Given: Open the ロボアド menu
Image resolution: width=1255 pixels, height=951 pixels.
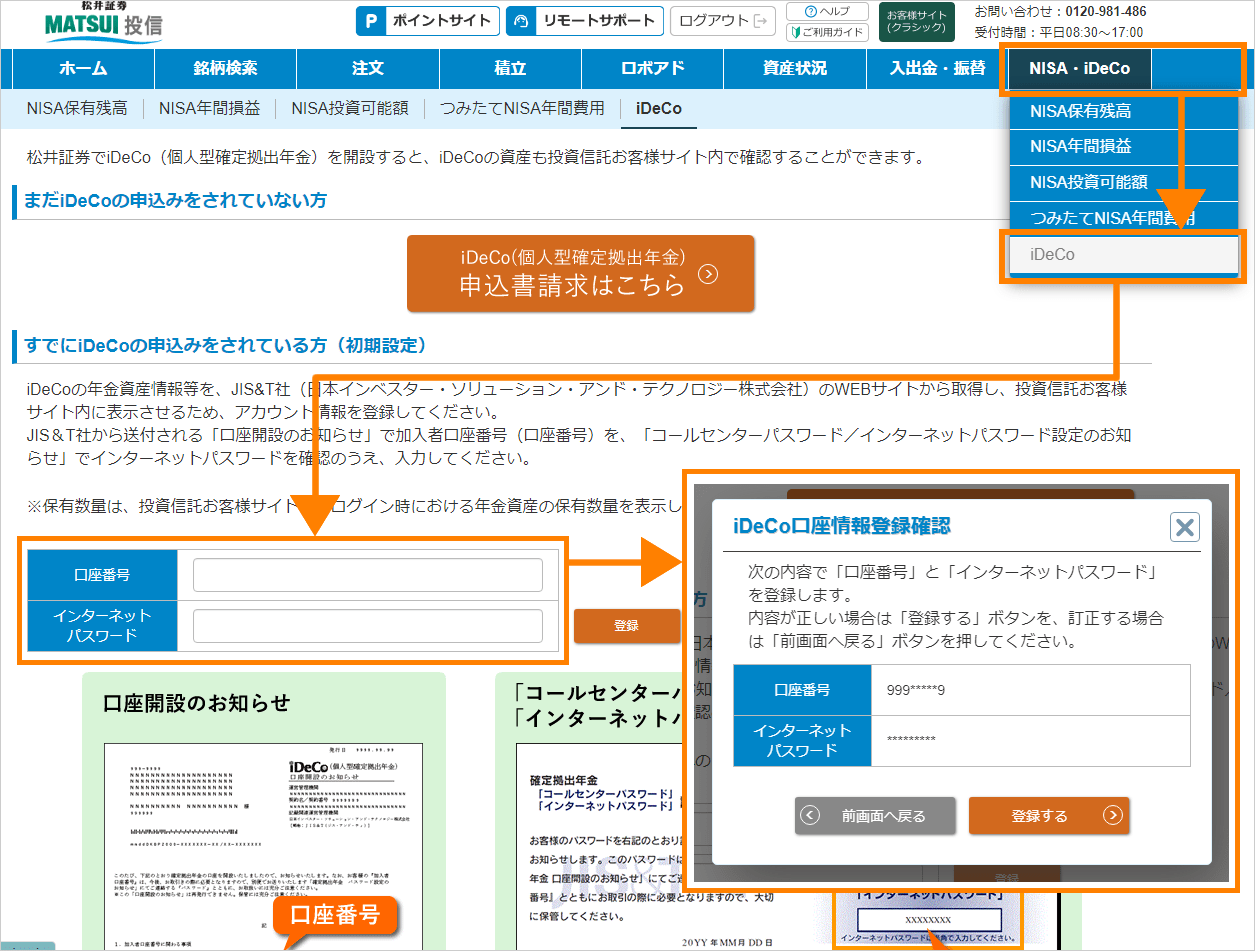Looking at the screenshot, I should (652, 69).
